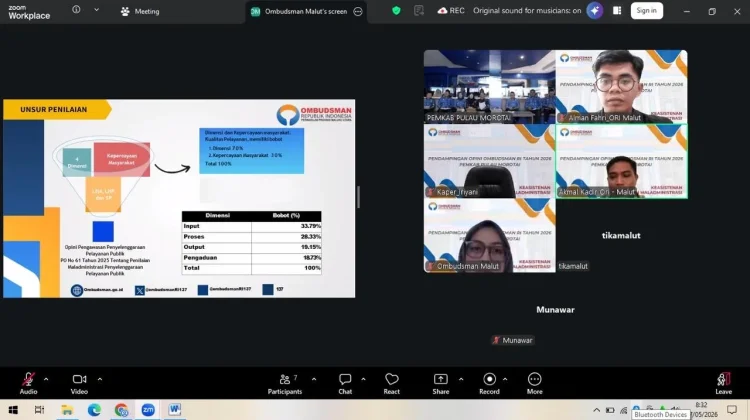This screenshot has width=750, height=420.
Task: Select Kaper_Iriyani video tile
Action: tap(489, 161)
